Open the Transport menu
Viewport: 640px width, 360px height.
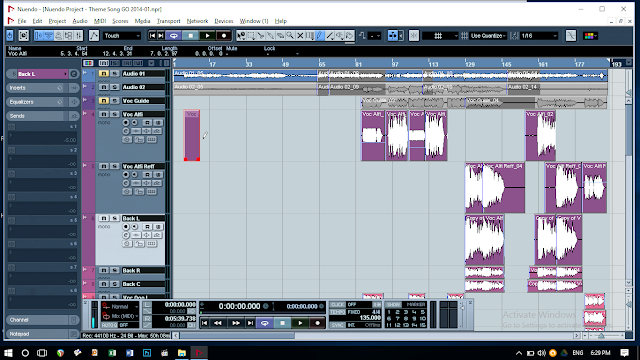tap(169, 21)
